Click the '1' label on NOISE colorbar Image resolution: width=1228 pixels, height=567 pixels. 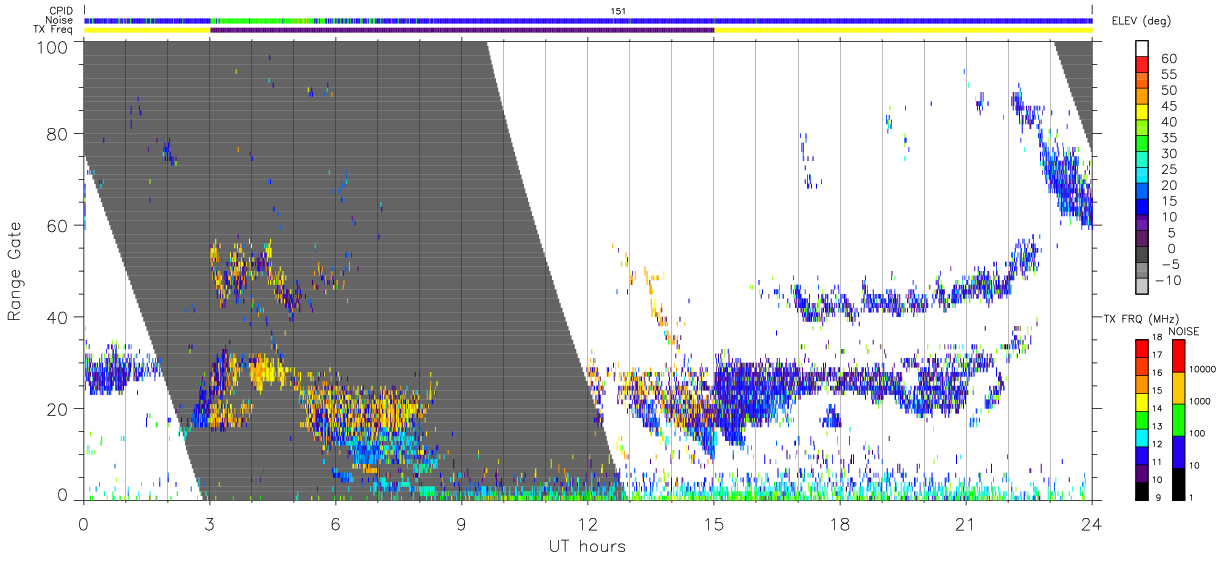(1191, 498)
